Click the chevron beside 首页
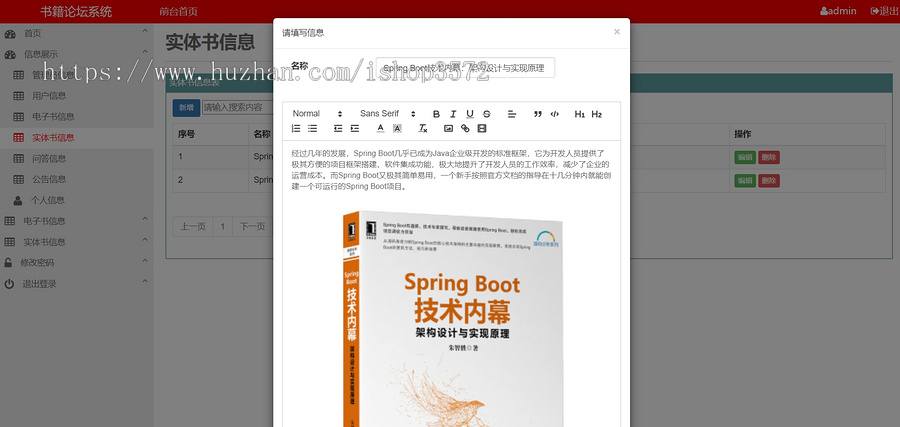 click(x=145, y=31)
